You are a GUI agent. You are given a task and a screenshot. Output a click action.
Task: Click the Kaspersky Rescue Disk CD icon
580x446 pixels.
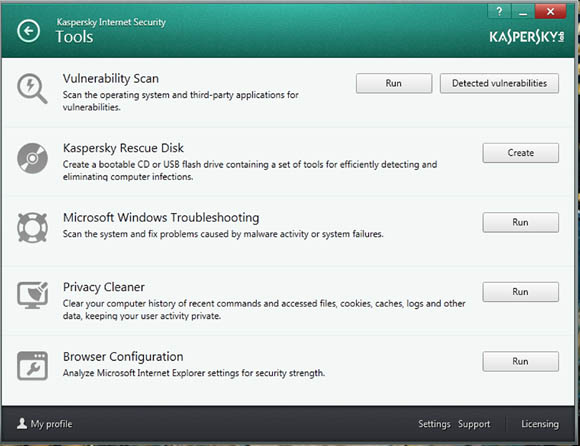point(33,158)
